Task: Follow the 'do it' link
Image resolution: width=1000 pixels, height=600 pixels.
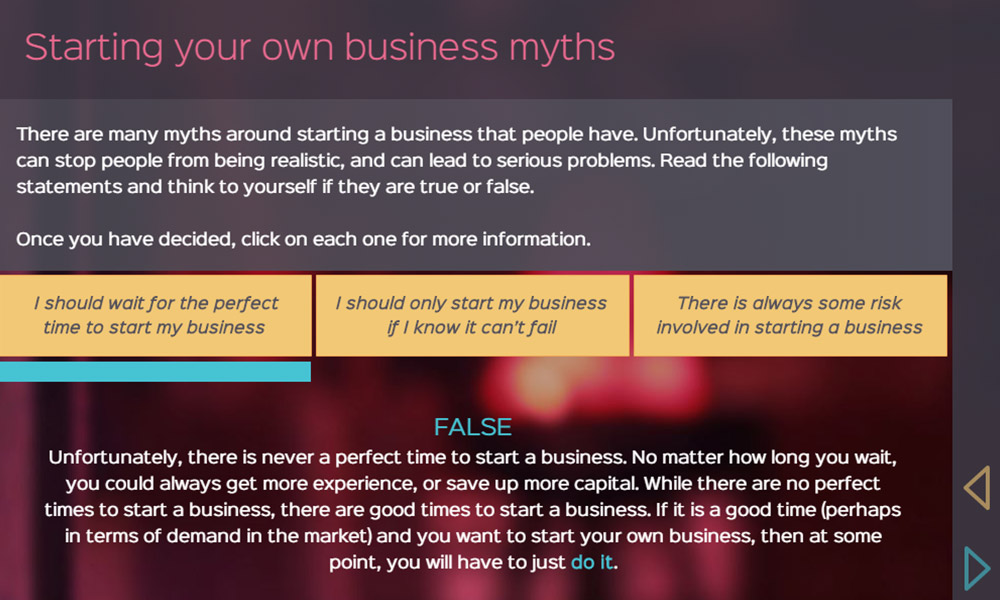Action: coord(591,562)
